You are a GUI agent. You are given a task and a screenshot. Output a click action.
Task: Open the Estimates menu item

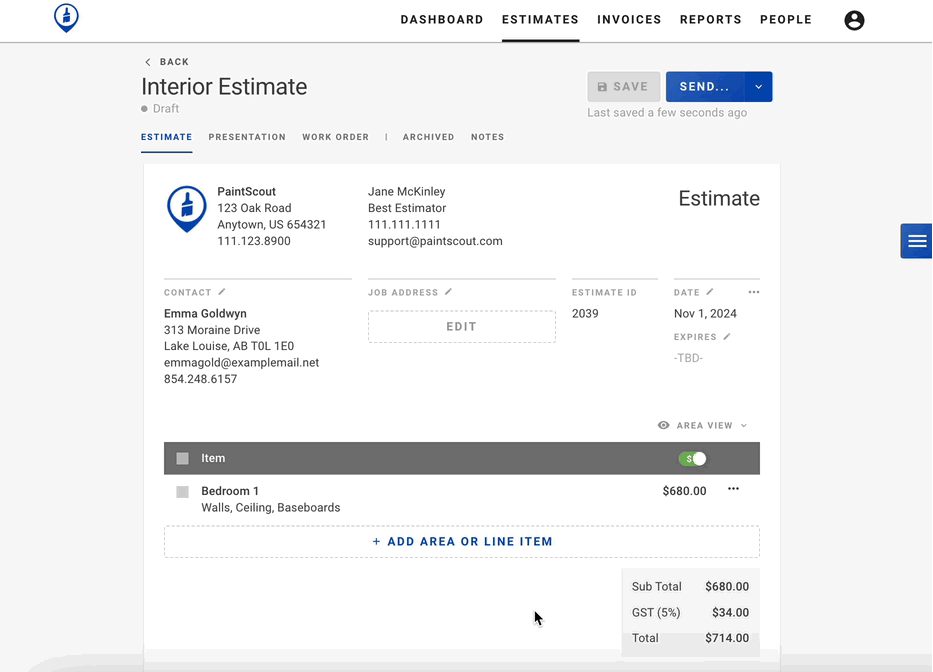click(540, 20)
